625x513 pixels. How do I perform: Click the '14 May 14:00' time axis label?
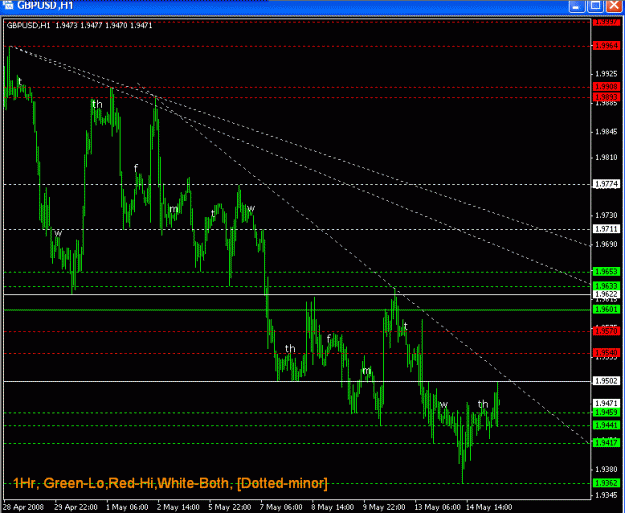tap(489, 507)
